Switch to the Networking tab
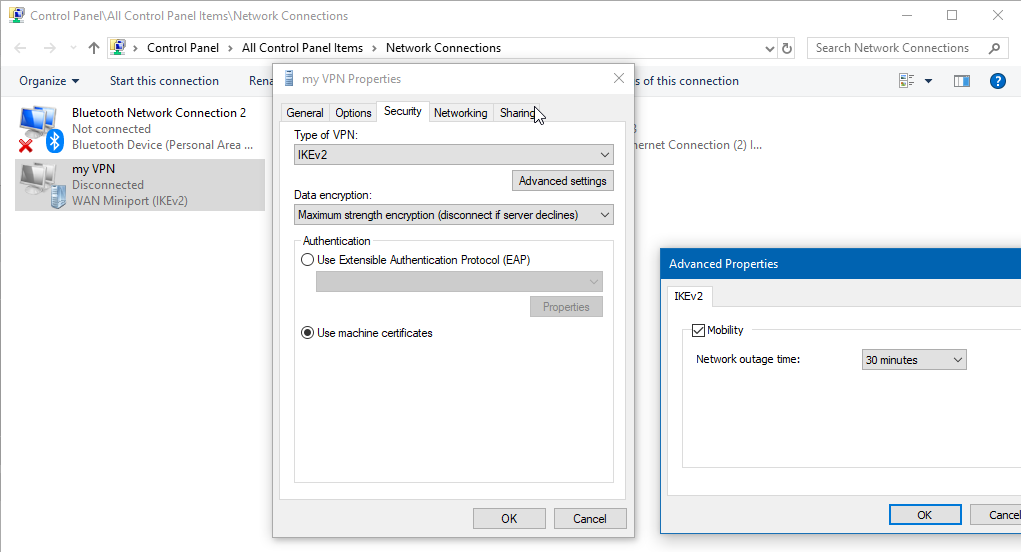The width and height of the screenshot is (1021, 552). (460, 113)
